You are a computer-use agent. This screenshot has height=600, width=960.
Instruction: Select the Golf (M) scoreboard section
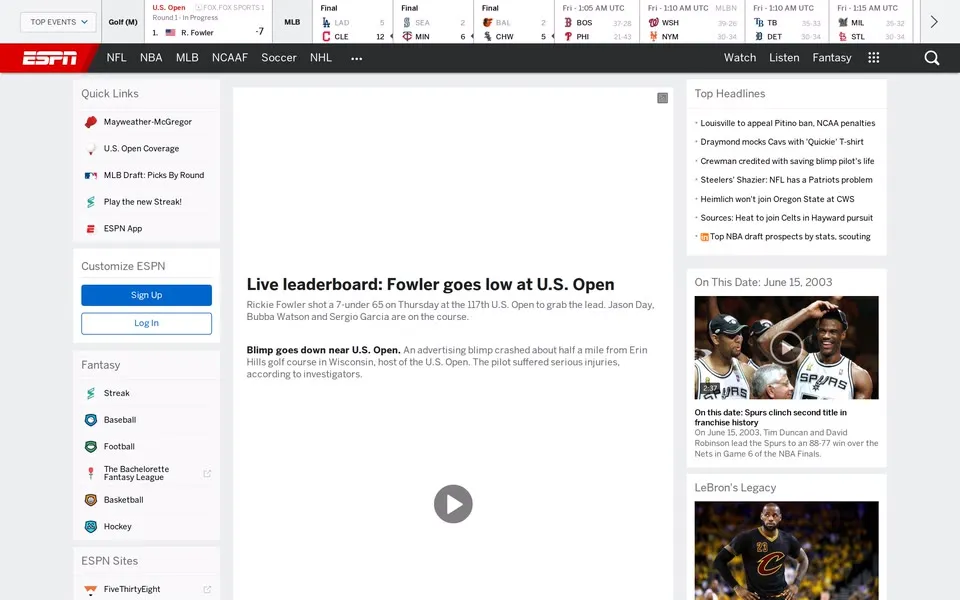point(122,22)
